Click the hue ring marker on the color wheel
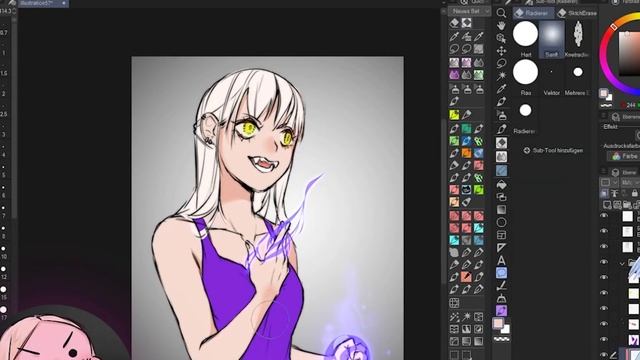Viewport: 640px width, 360px height. click(613, 27)
